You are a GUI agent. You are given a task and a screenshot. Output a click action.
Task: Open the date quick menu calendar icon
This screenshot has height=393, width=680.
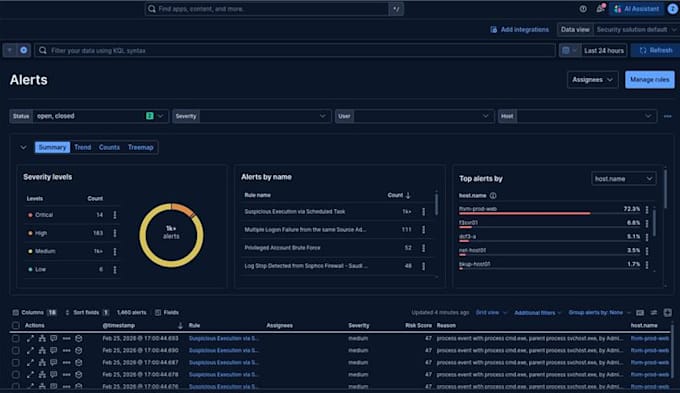click(x=569, y=50)
